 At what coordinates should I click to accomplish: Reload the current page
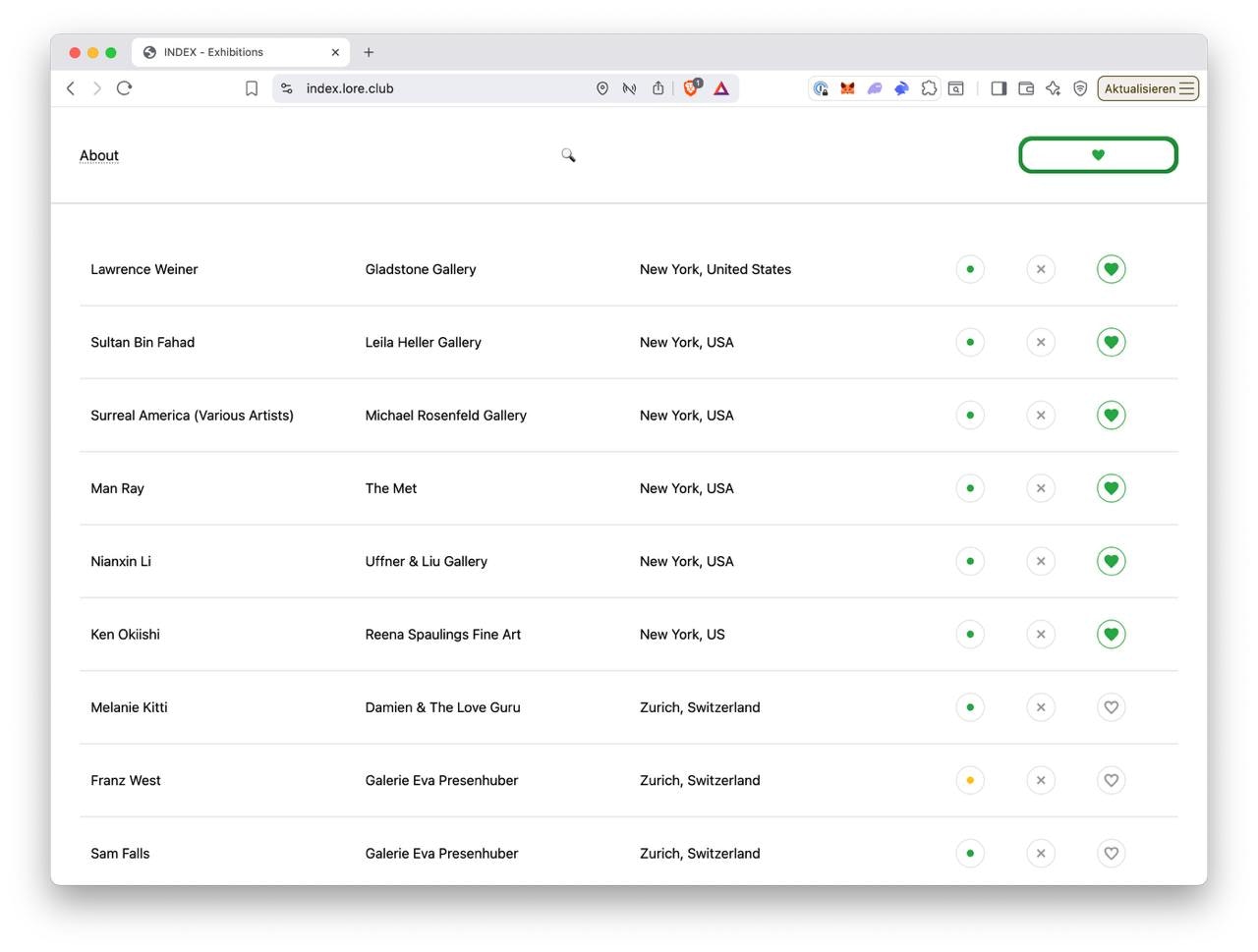(124, 88)
